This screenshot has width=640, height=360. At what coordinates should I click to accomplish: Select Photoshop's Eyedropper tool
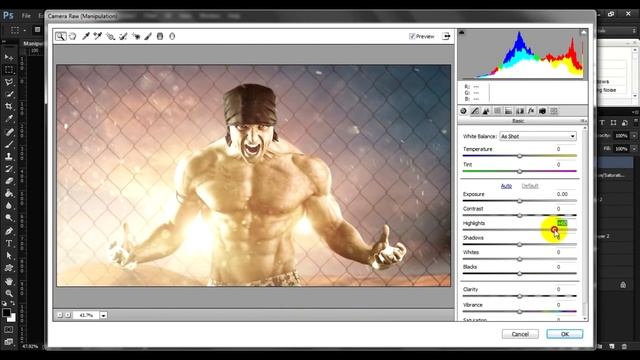coord(9,119)
